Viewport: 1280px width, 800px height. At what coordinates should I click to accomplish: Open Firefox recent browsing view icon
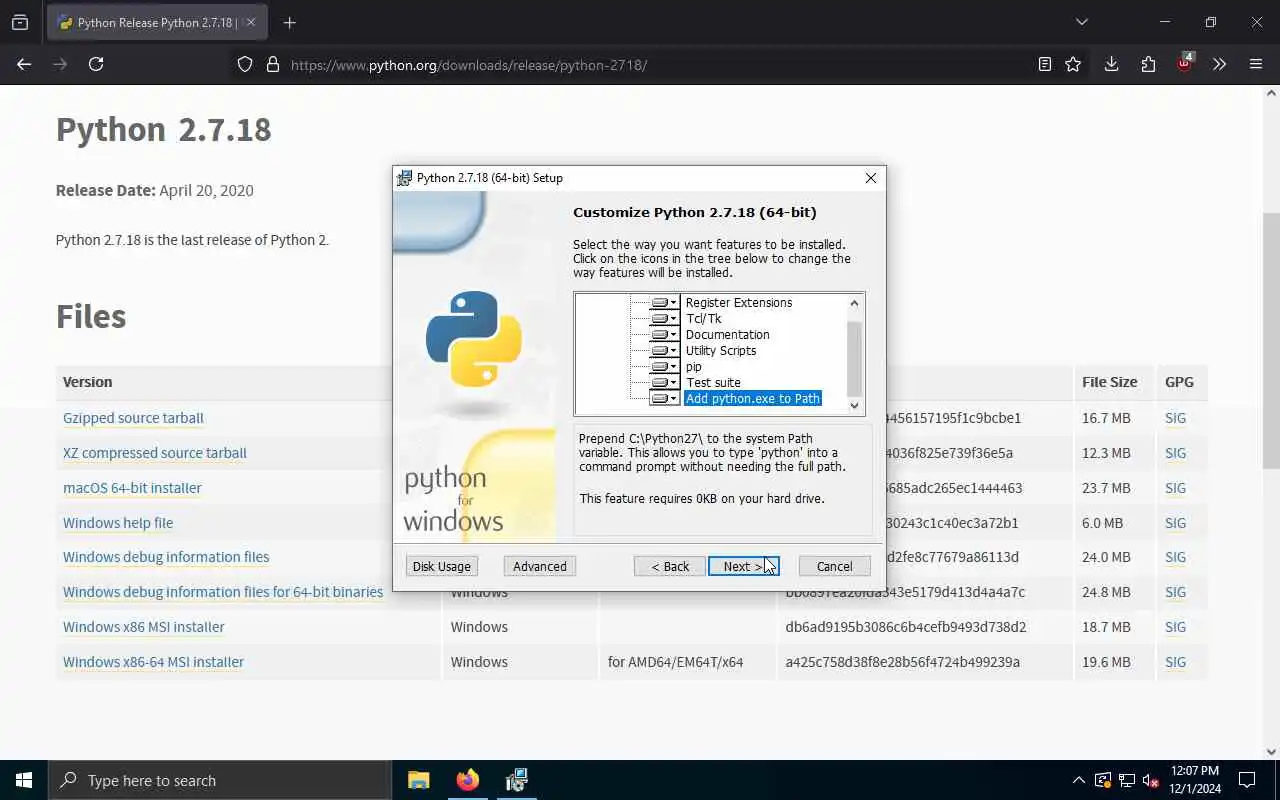(x=20, y=22)
